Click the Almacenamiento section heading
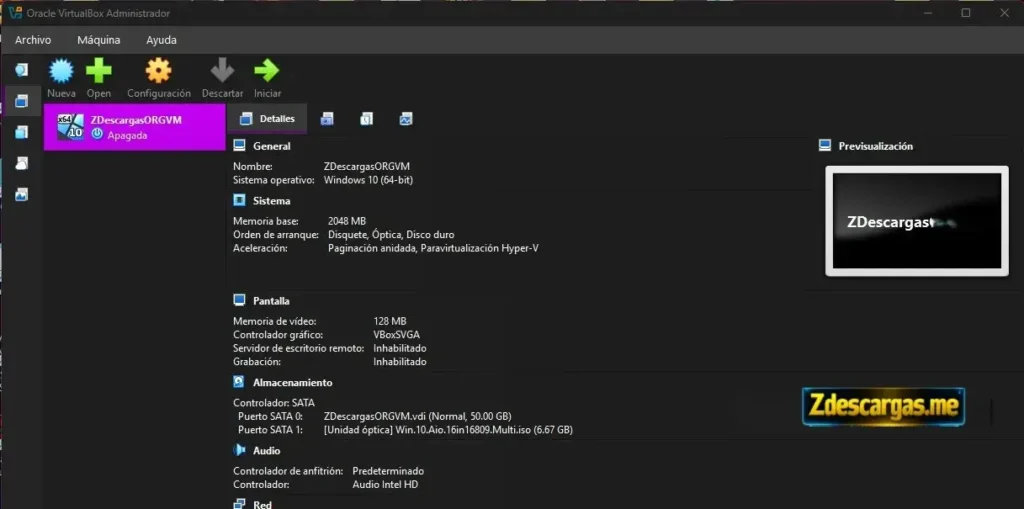 [293, 382]
